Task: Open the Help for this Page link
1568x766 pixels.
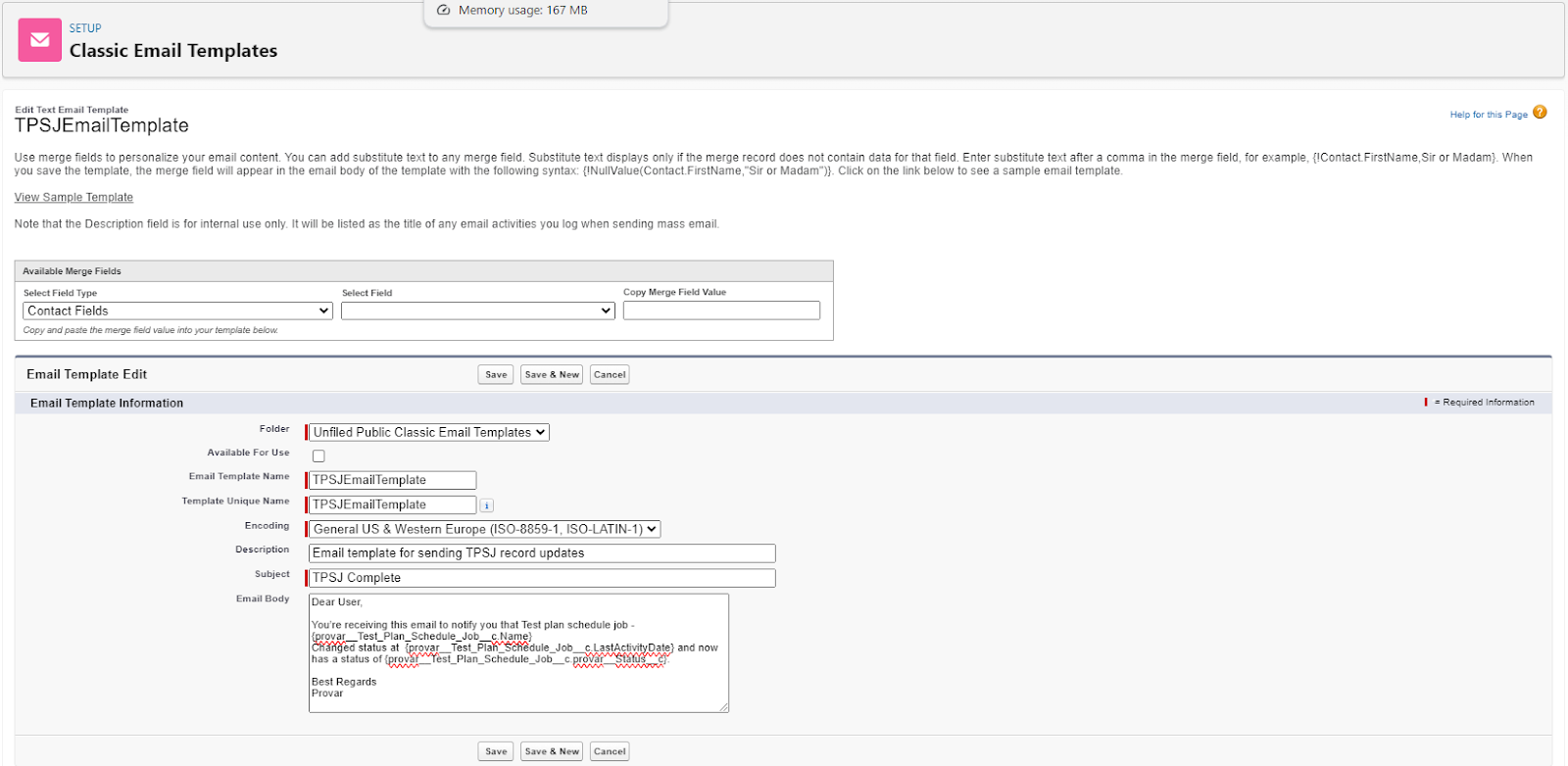Action: [1488, 115]
